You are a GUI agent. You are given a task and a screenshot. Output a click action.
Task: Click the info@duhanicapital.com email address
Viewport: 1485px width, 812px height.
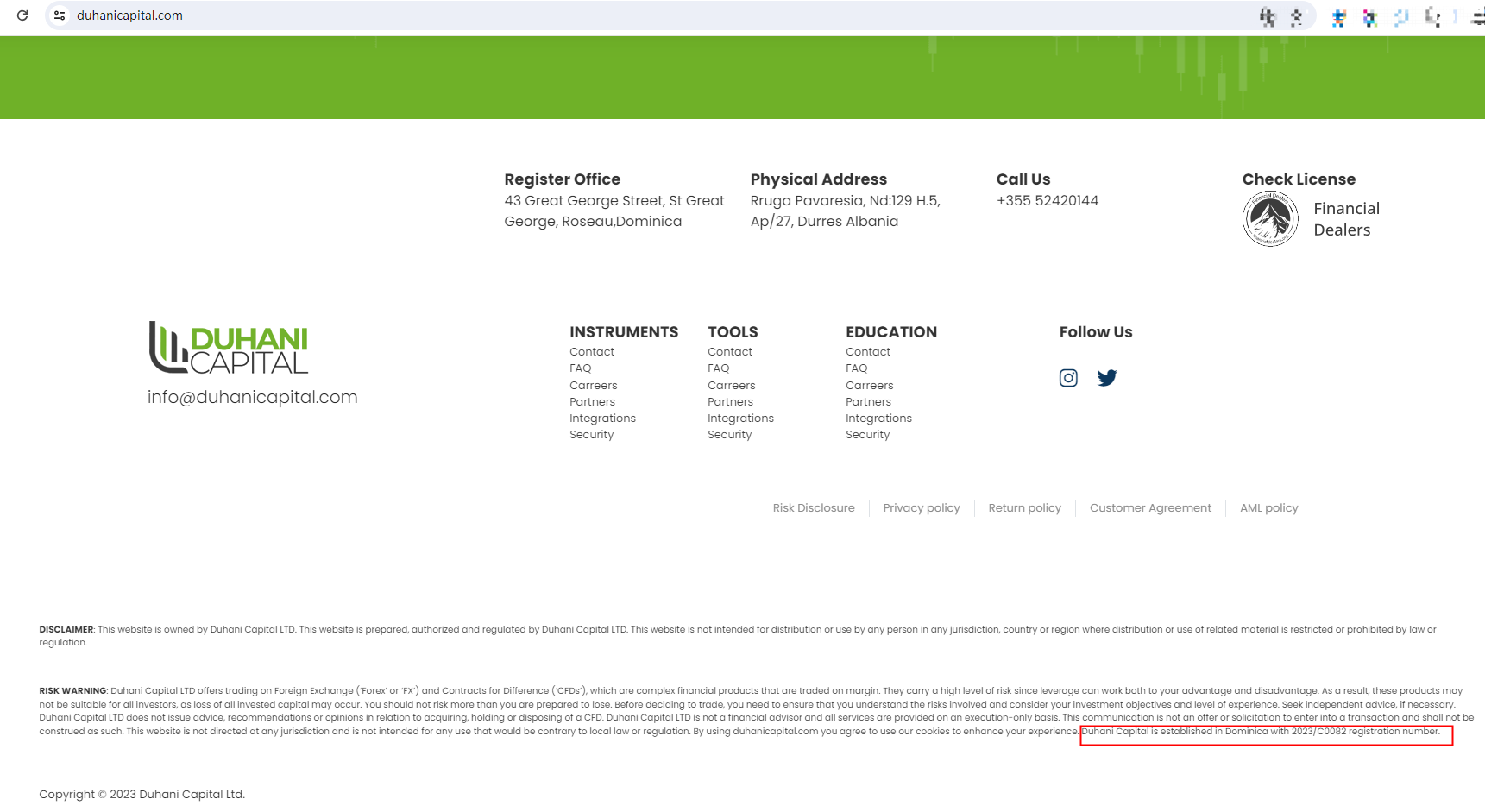252,397
